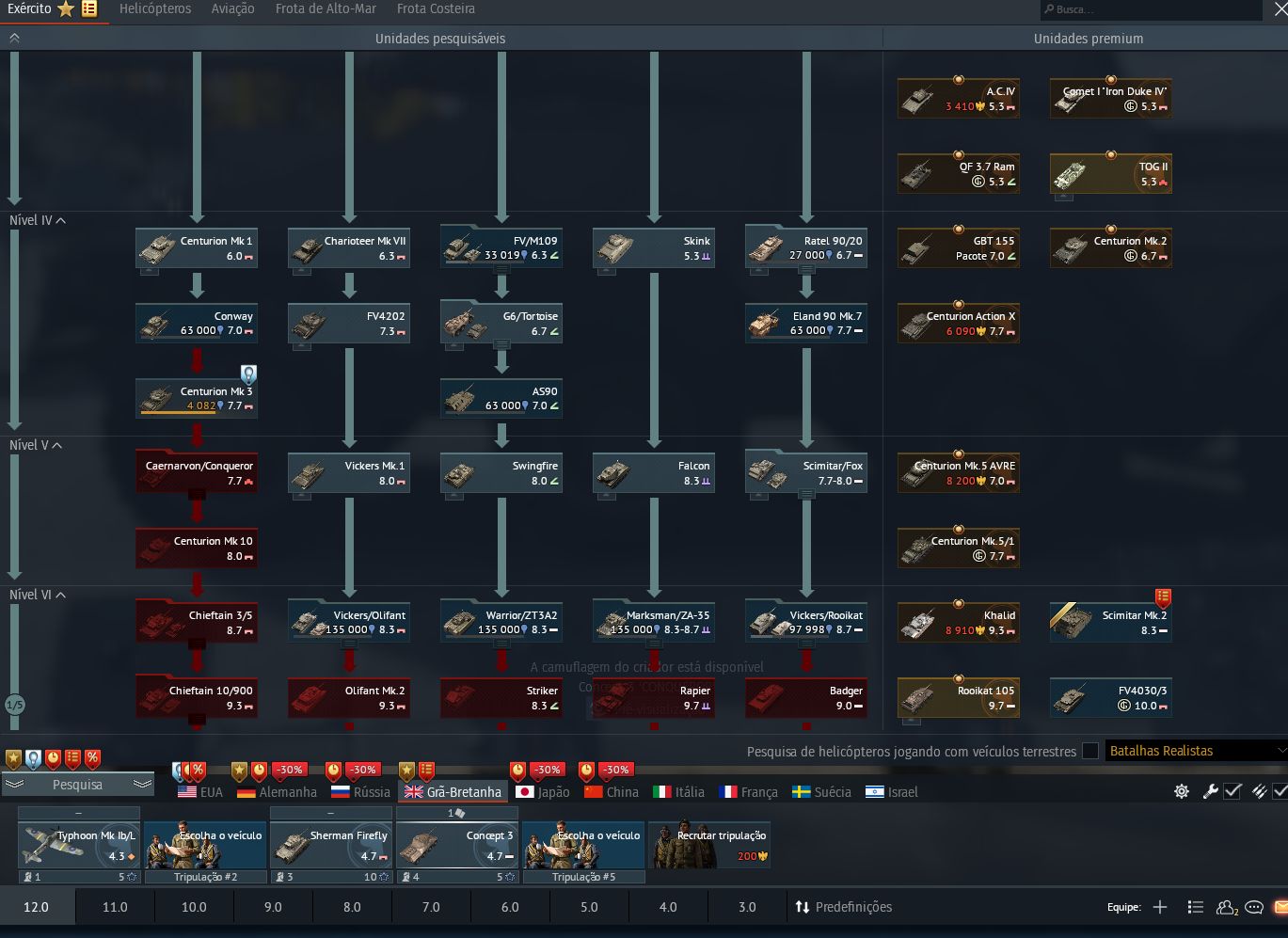Click the -30% discount badge above Rússia
Image resolution: width=1288 pixels, height=938 pixels.
point(362,770)
